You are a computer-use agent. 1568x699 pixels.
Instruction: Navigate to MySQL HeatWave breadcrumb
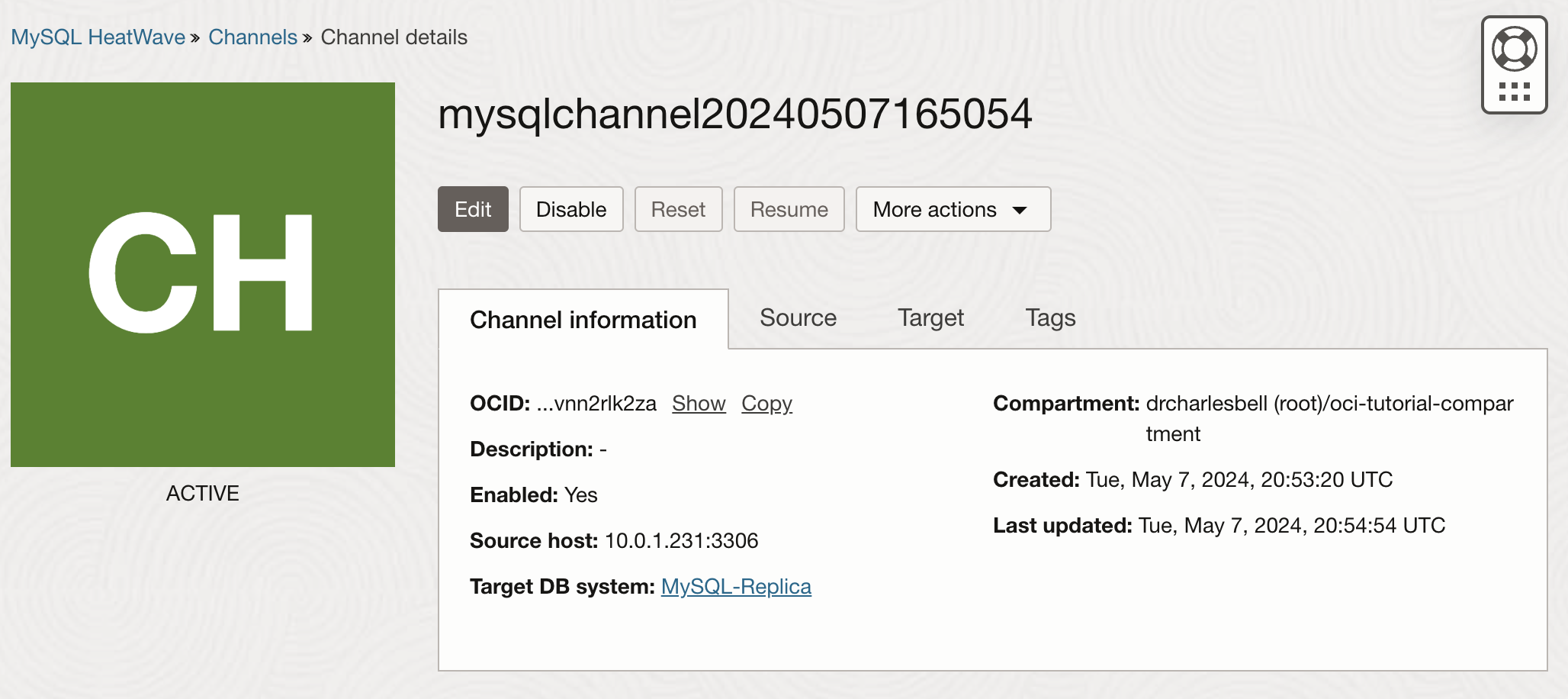tap(98, 37)
